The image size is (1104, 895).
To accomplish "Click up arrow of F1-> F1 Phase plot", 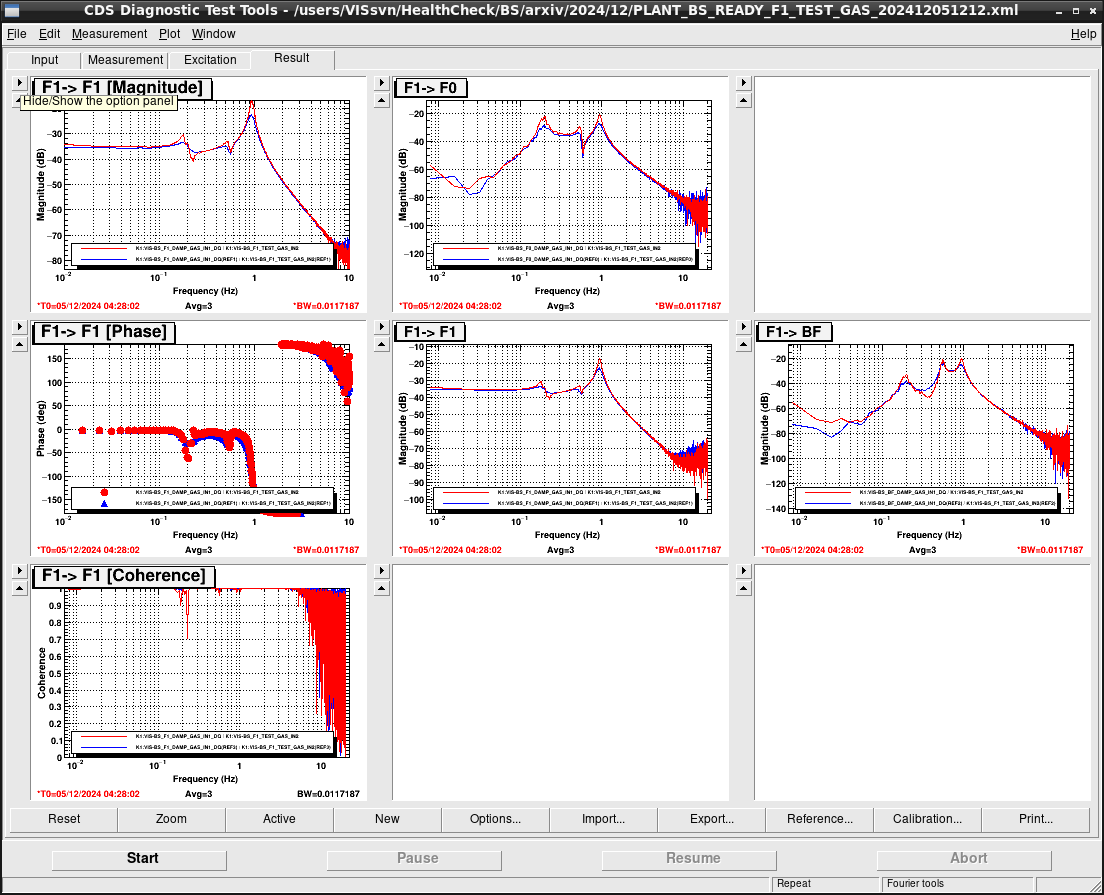I will [x=20, y=344].
